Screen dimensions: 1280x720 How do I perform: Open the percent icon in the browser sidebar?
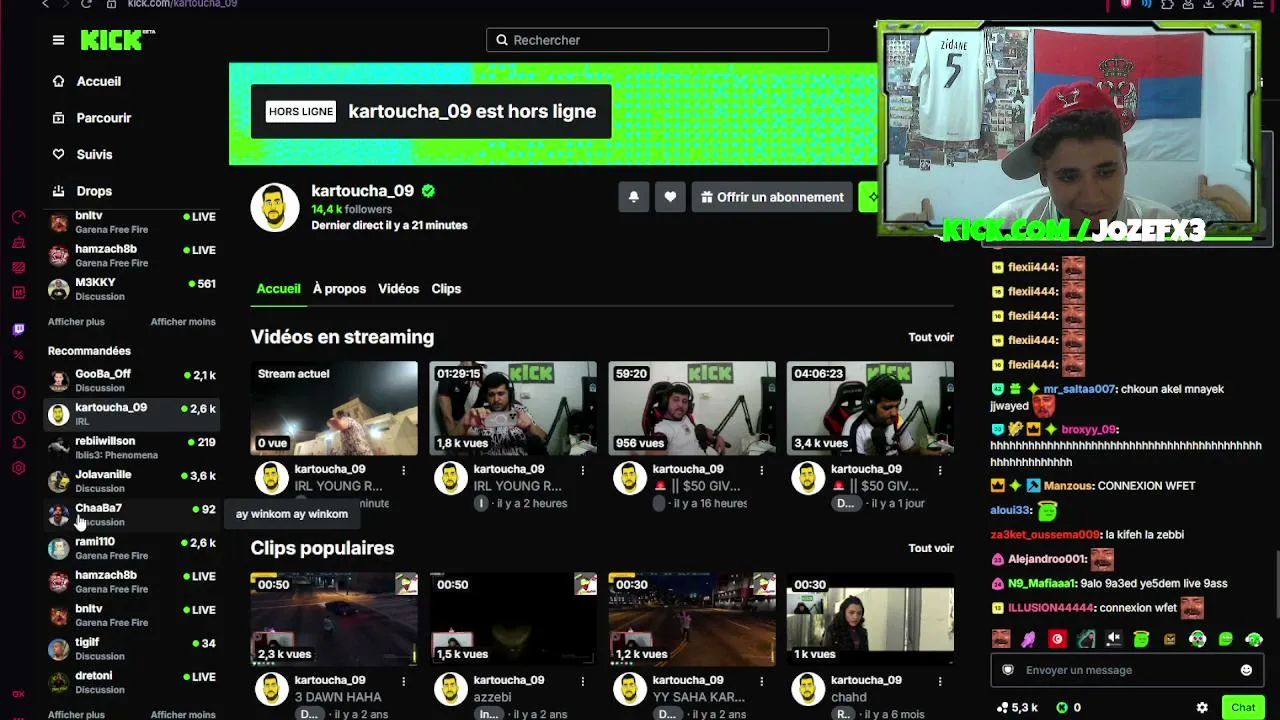(18, 354)
